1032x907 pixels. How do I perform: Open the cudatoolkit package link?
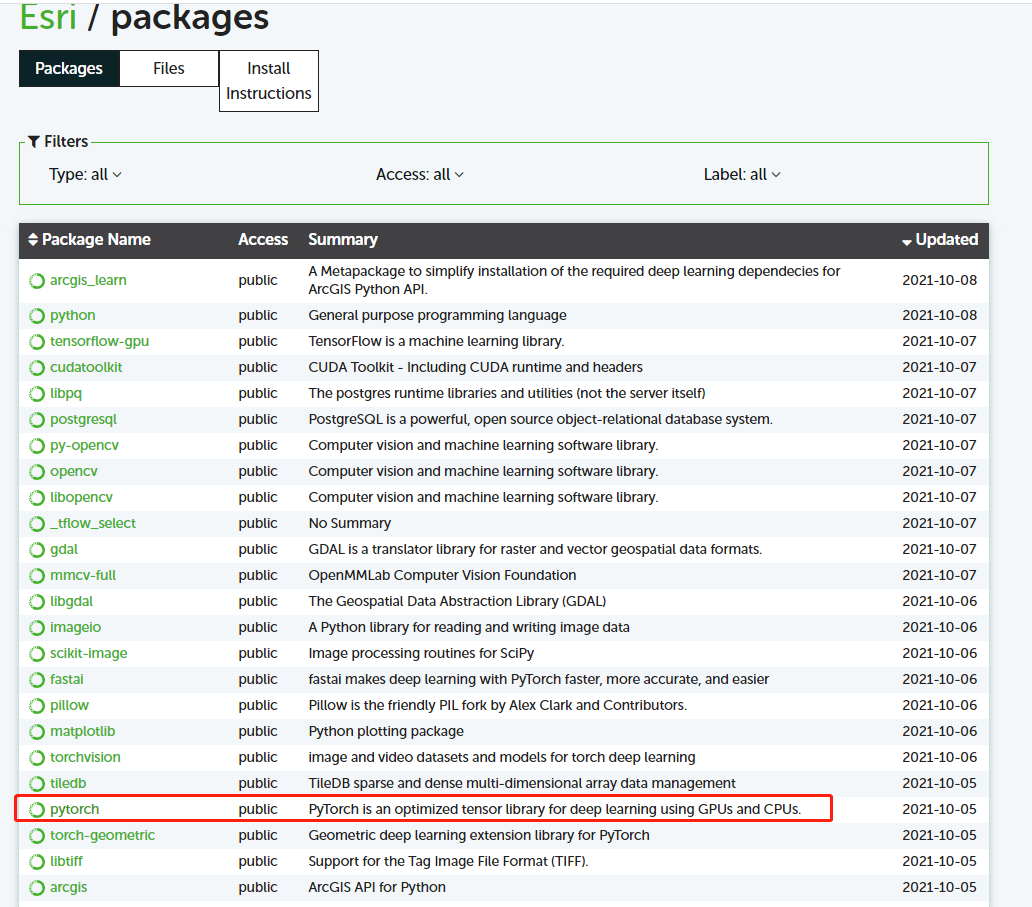click(86, 367)
